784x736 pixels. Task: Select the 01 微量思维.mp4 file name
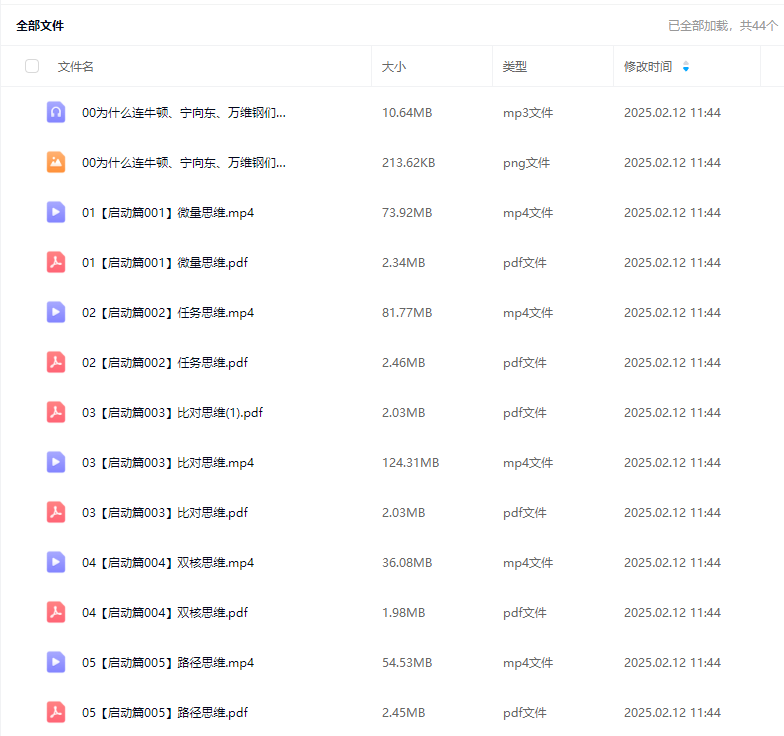tap(168, 213)
